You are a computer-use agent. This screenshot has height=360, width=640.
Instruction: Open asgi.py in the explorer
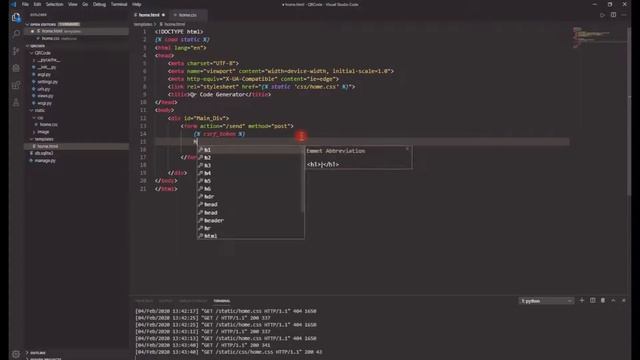44,75
